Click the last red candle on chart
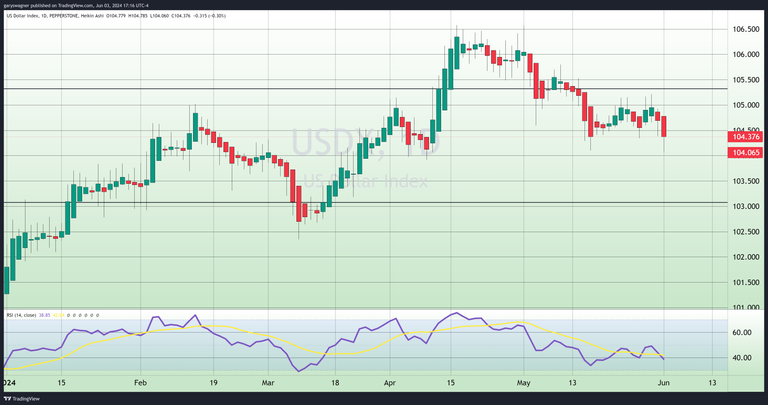The width and height of the screenshot is (768, 405). click(665, 126)
